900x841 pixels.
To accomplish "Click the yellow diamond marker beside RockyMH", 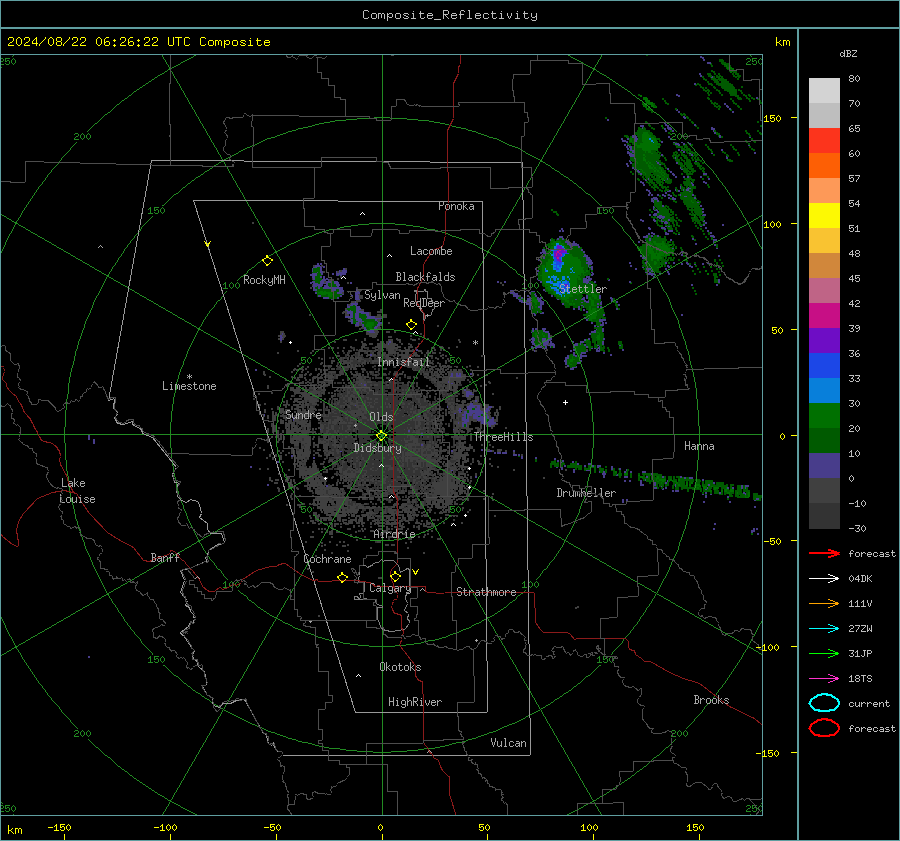I will click(x=267, y=261).
